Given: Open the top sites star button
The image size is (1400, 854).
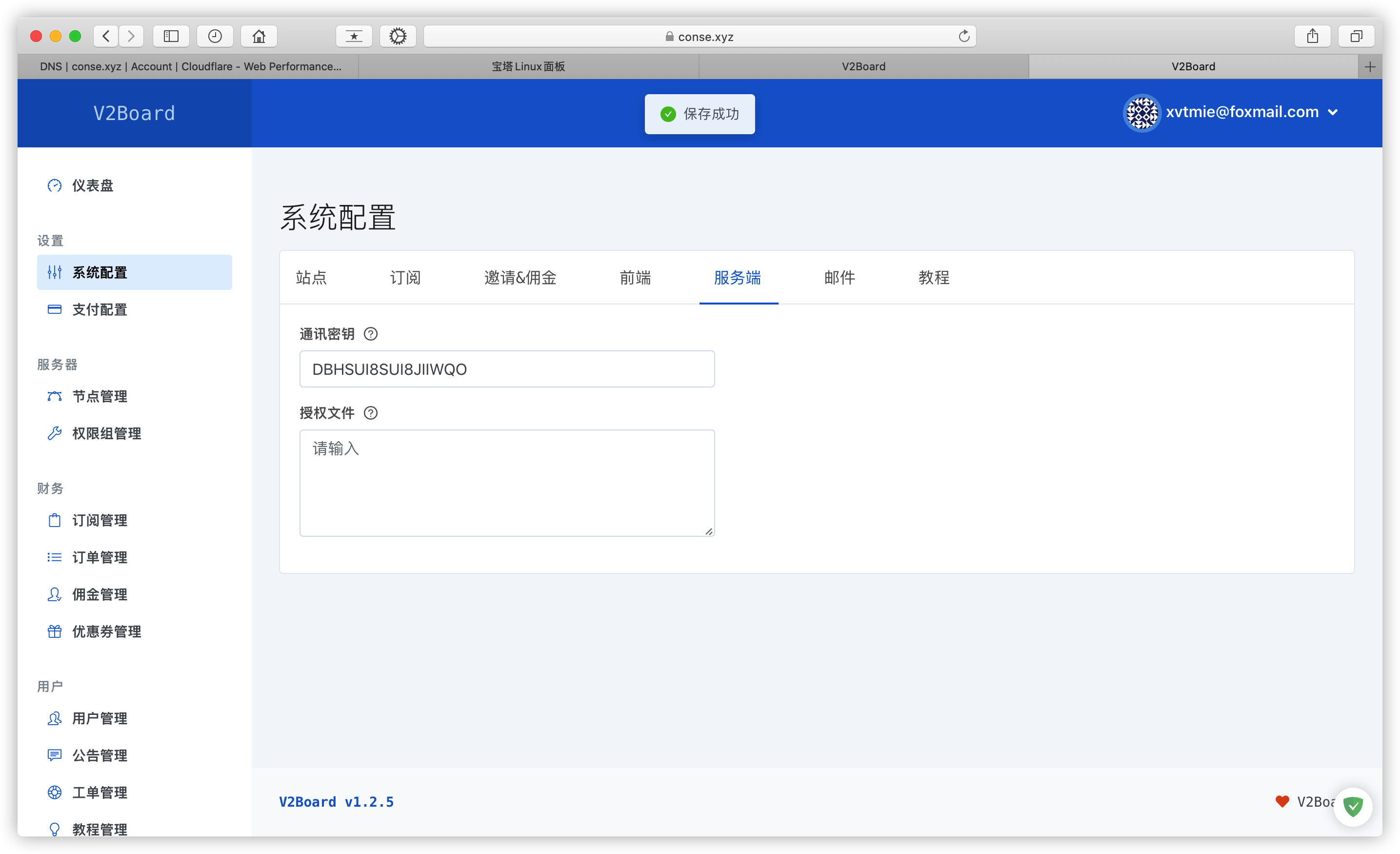Looking at the screenshot, I should tap(354, 37).
